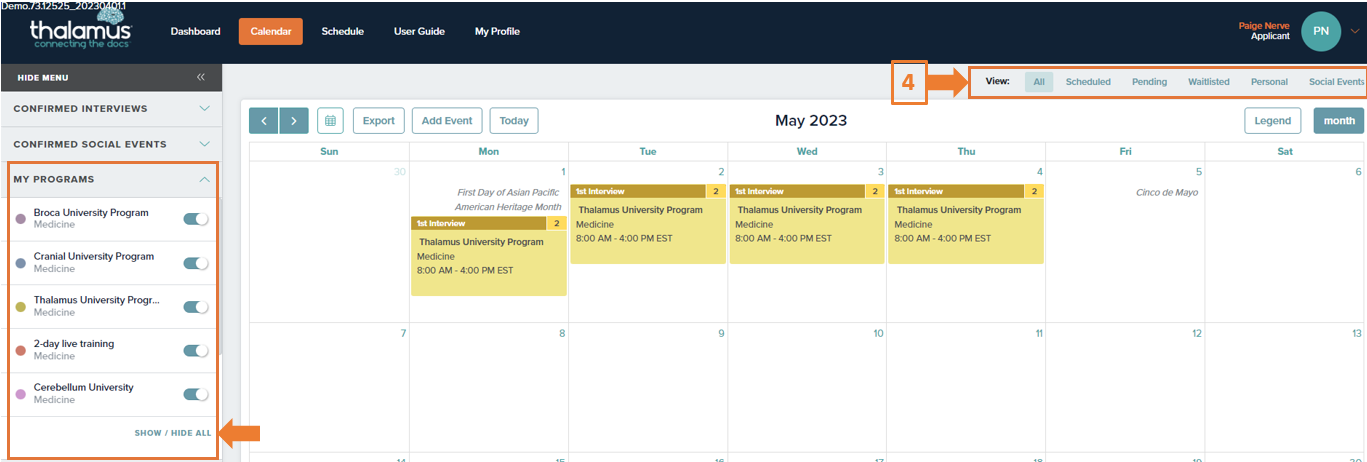Jump to Today
Image resolution: width=1367 pixels, height=462 pixels.
514,121
